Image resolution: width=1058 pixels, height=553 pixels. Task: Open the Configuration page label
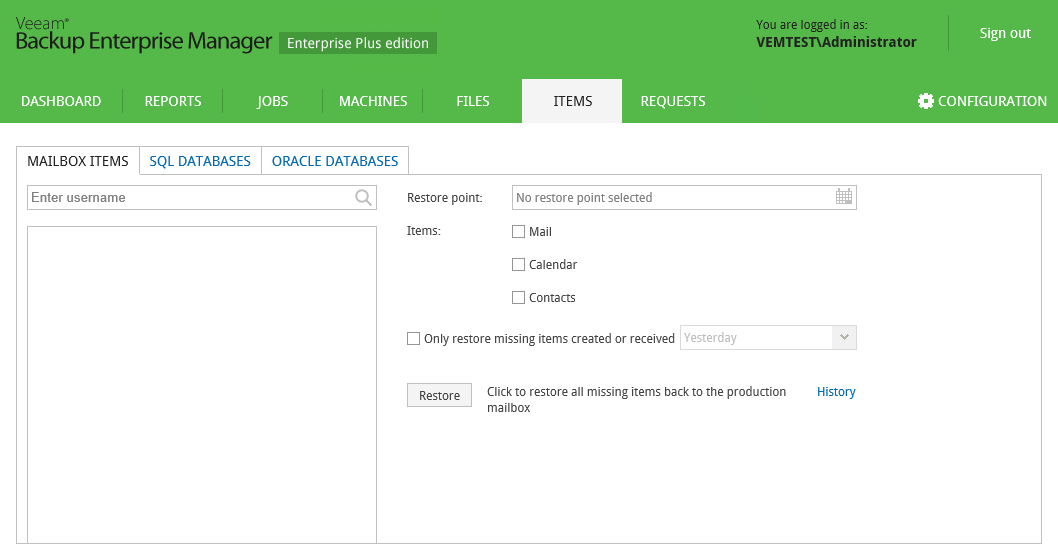tap(992, 101)
